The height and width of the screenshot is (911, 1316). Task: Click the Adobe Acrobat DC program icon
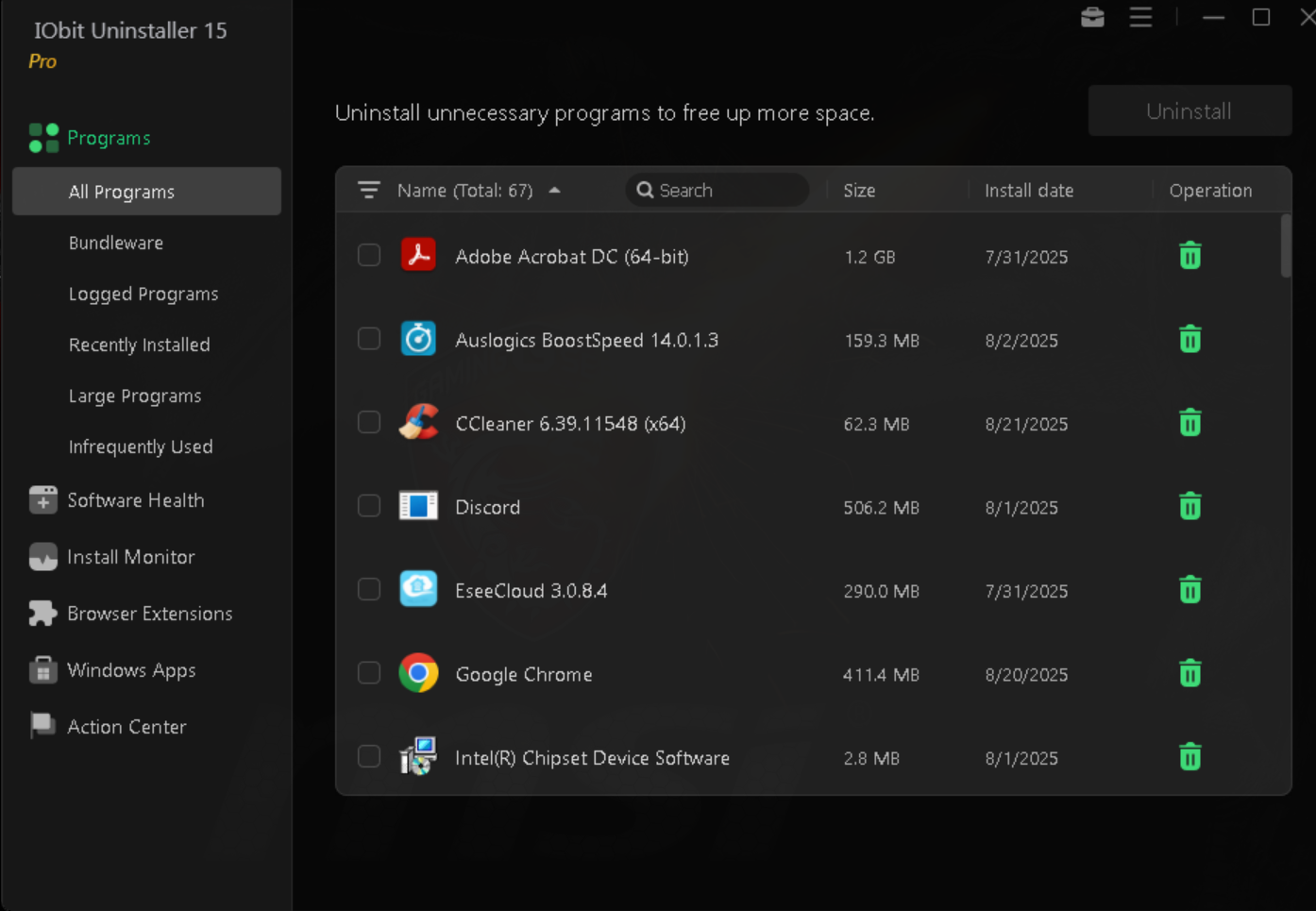tap(418, 255)
